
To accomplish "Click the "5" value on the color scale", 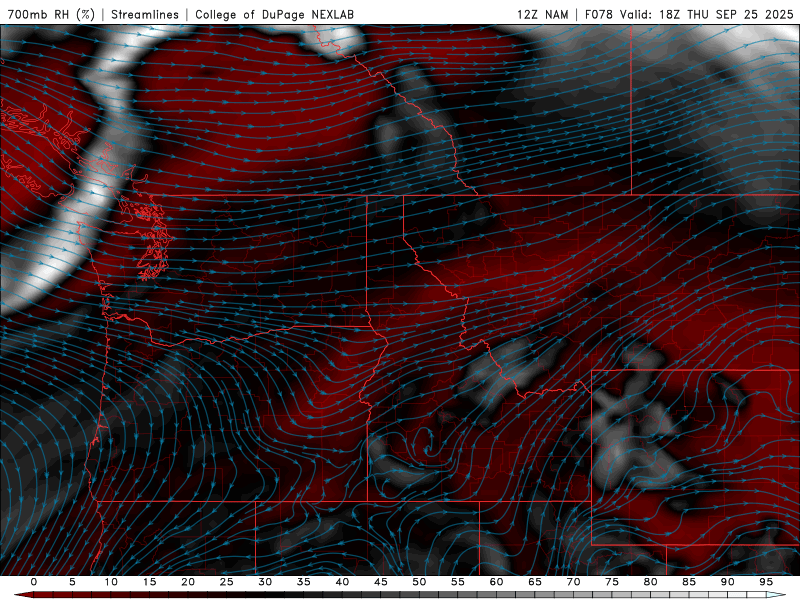I will point(72,582).
